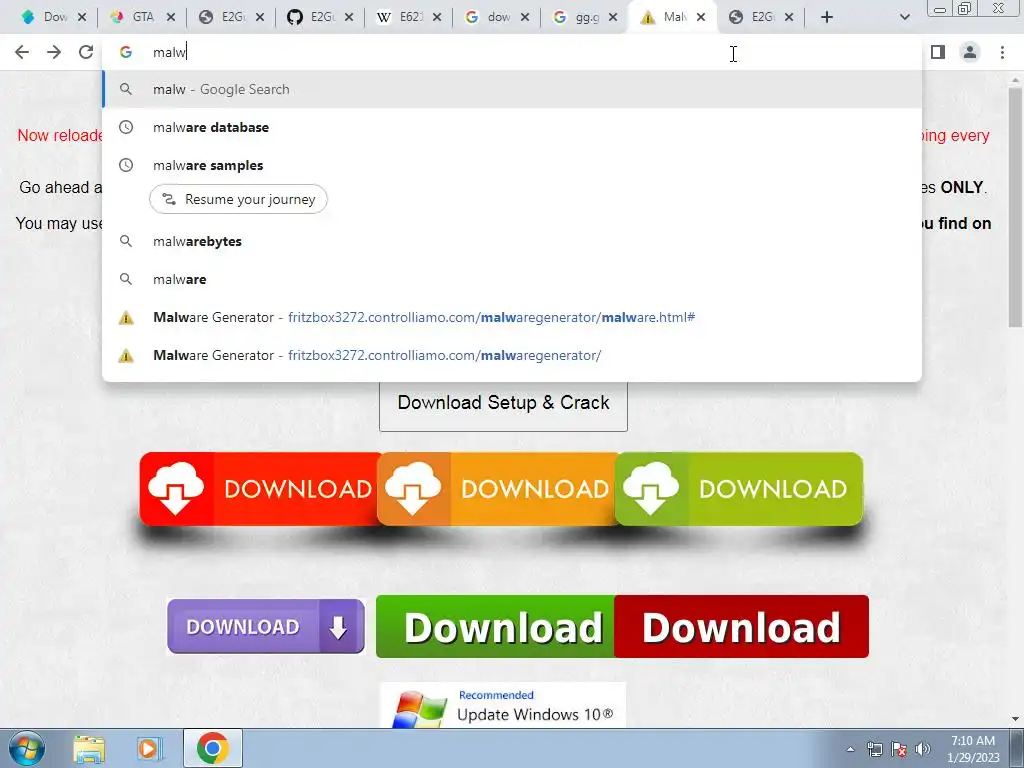Open a new tab with plus button
1024x768 pixels.
click(x=827, y=18)
